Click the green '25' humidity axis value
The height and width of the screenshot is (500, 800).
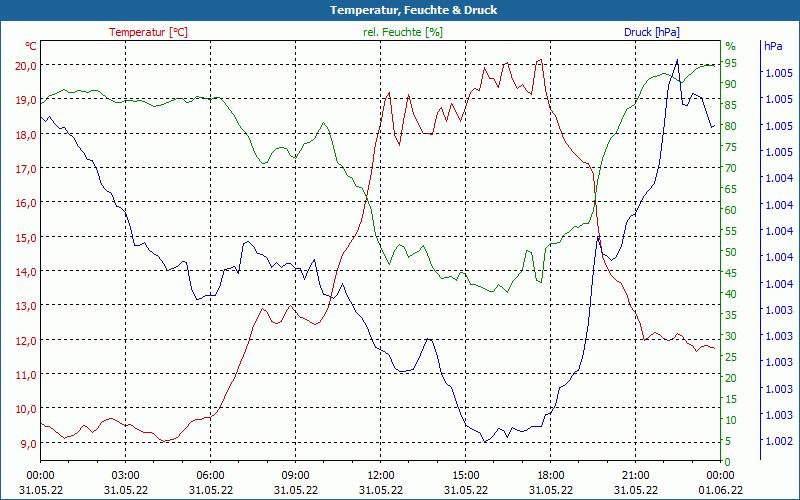coord(731,357)
